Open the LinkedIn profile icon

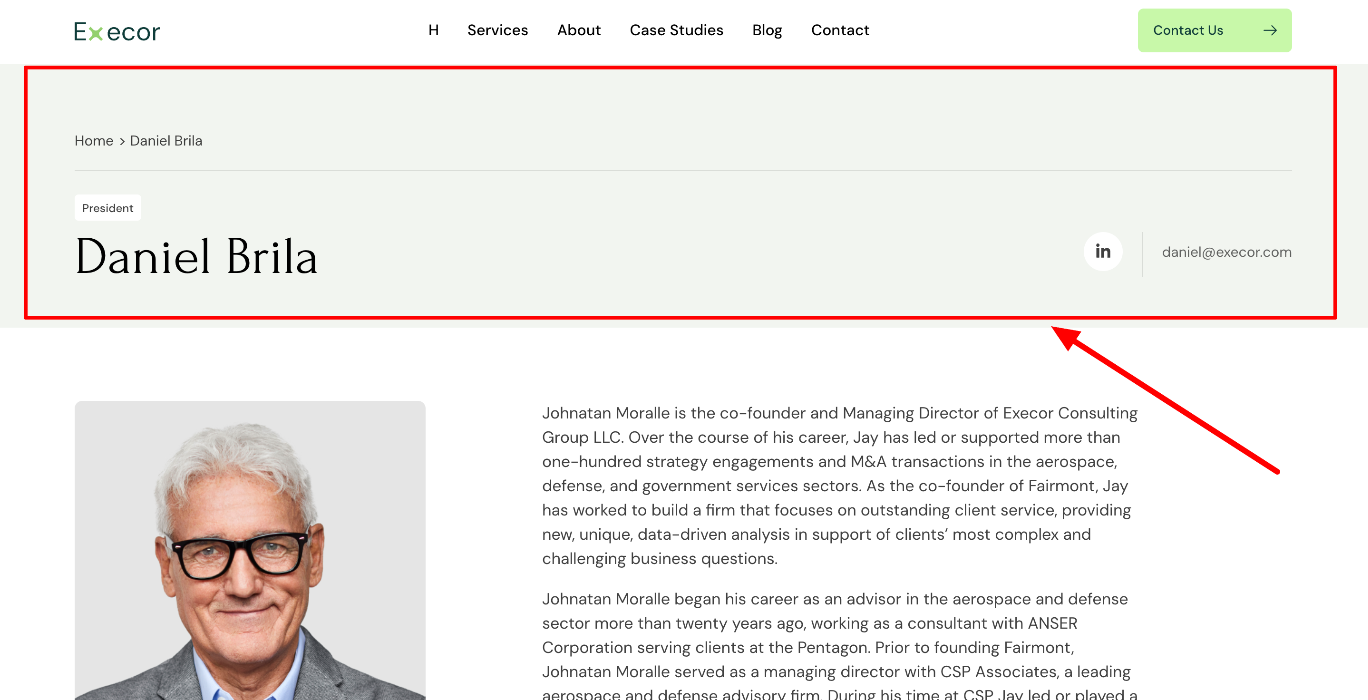[x=1103, y=252]
